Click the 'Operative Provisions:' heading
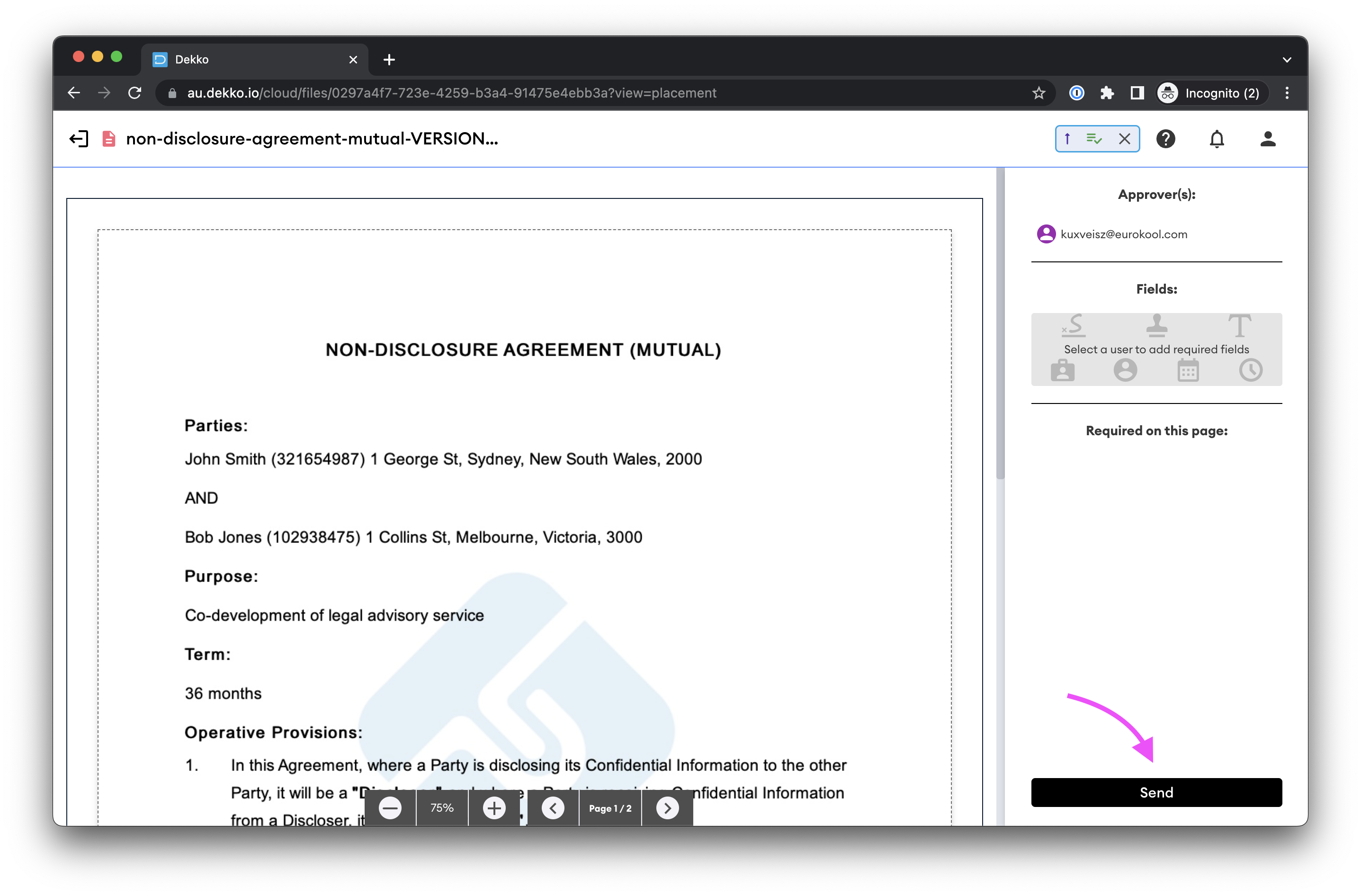1361x896 pixels. tap(273, 733)
